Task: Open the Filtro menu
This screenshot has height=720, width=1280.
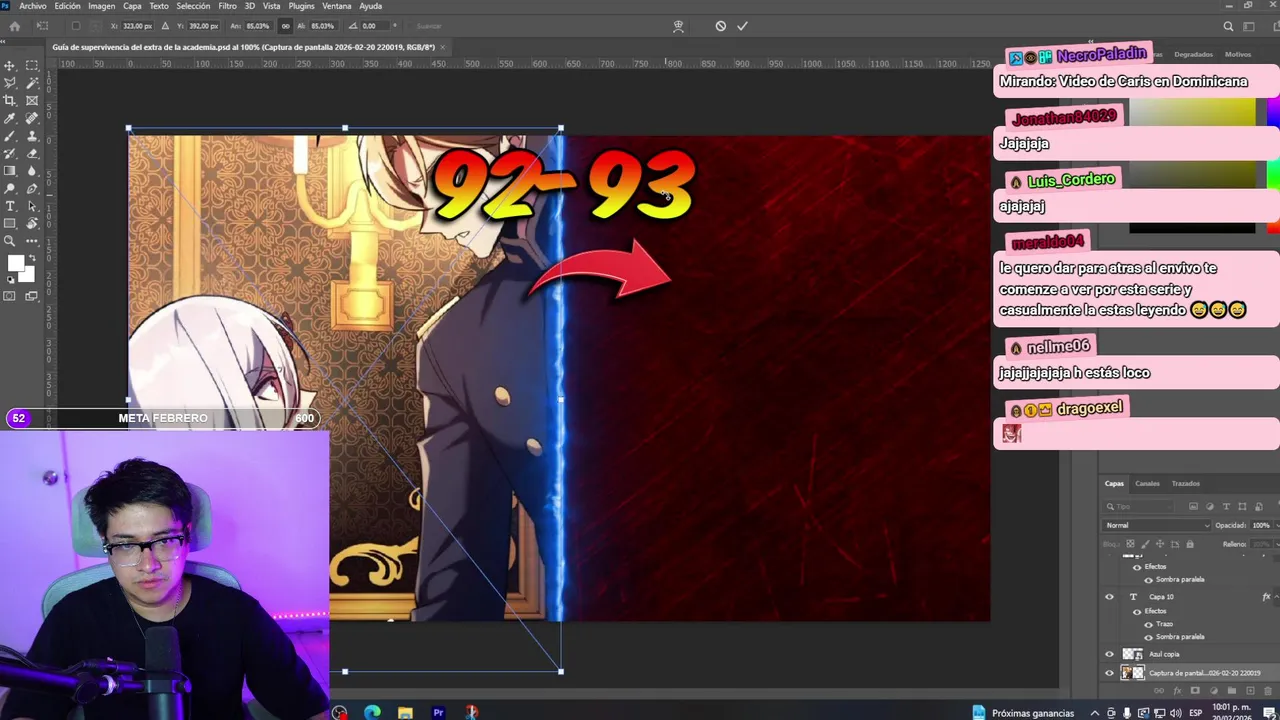Action: tap(227, 6)
